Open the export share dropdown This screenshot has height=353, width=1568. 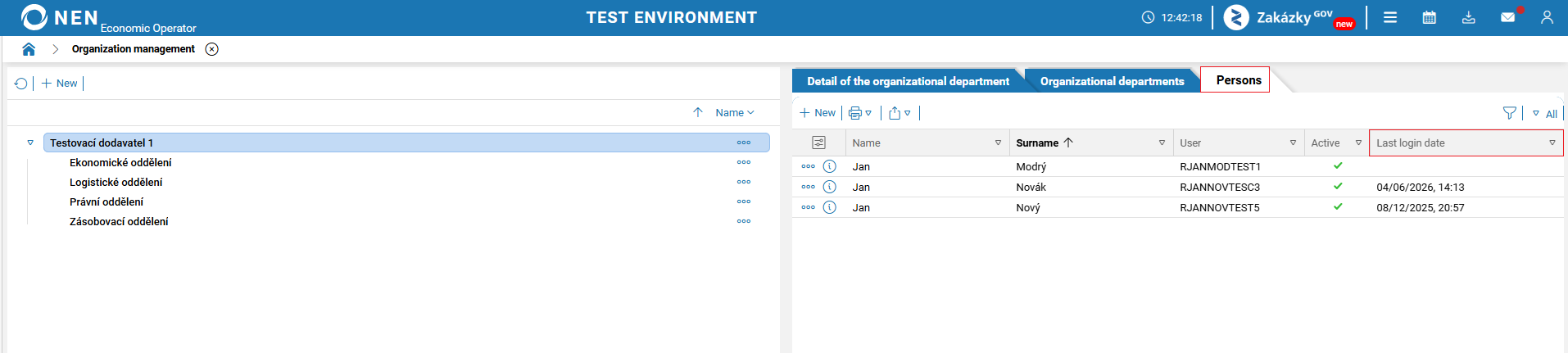coord(900,113)
